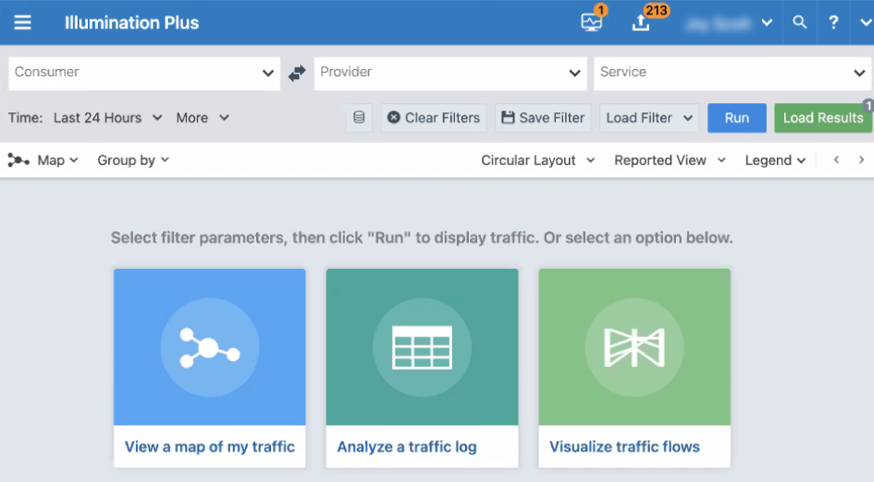
Task: Open the Time Last 24 Hours dropdown
Action: (x=107, y=118)
